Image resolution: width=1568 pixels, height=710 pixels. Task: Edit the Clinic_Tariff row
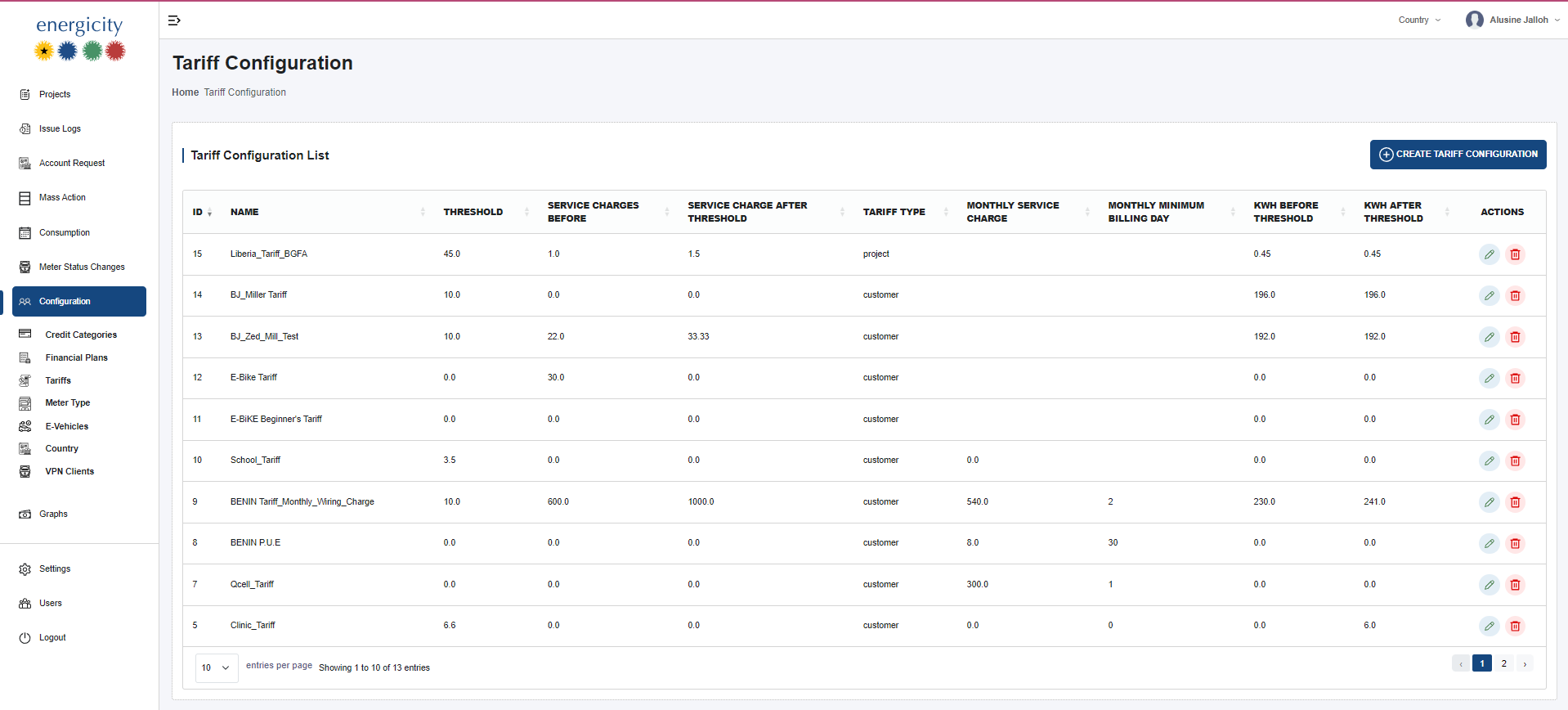[x=1490, y=626]
